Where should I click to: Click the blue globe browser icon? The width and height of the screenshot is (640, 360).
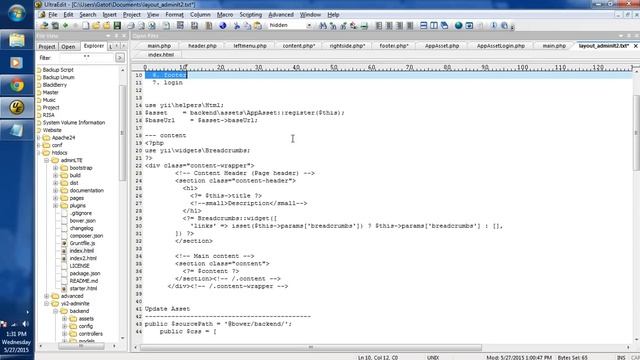tap(223, 26)
